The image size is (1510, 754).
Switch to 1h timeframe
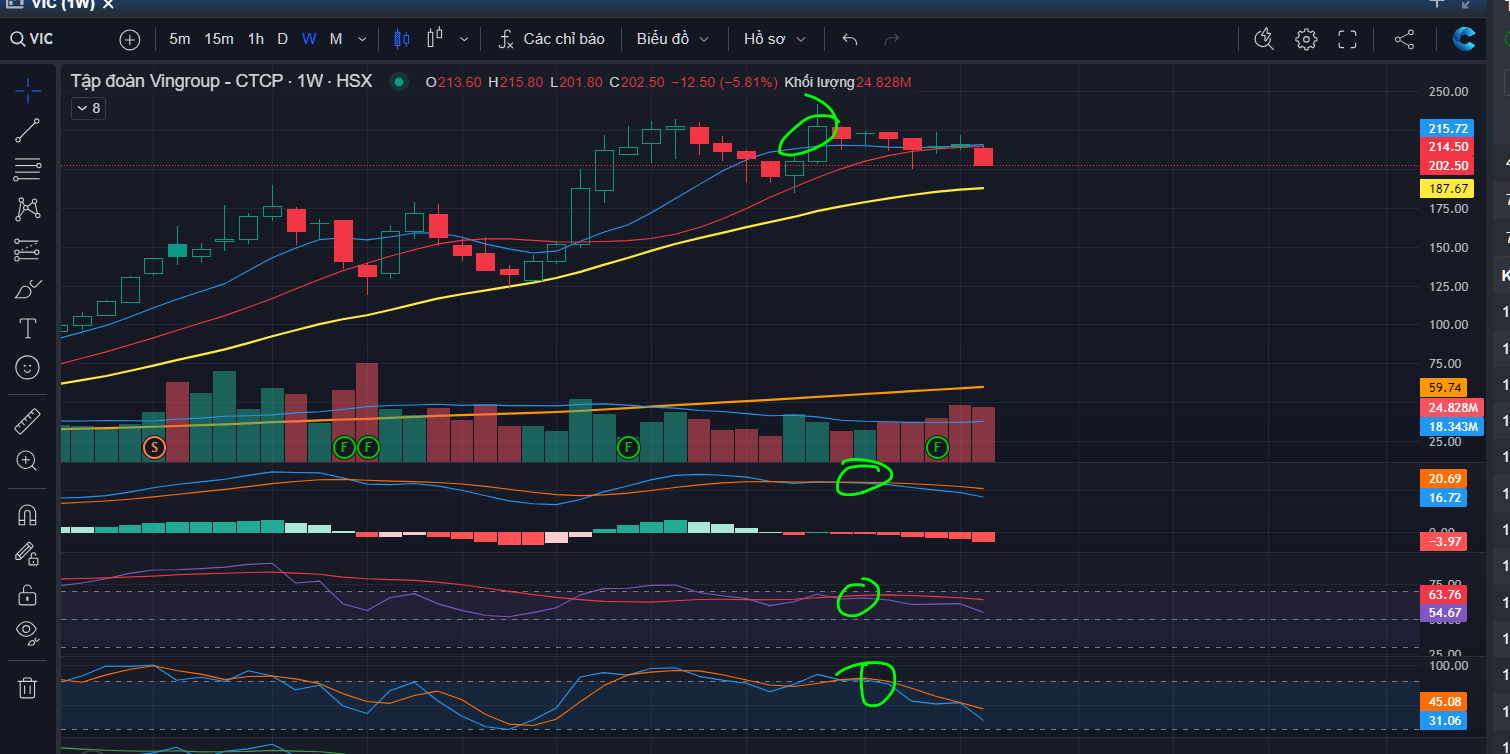click(256, 40)
